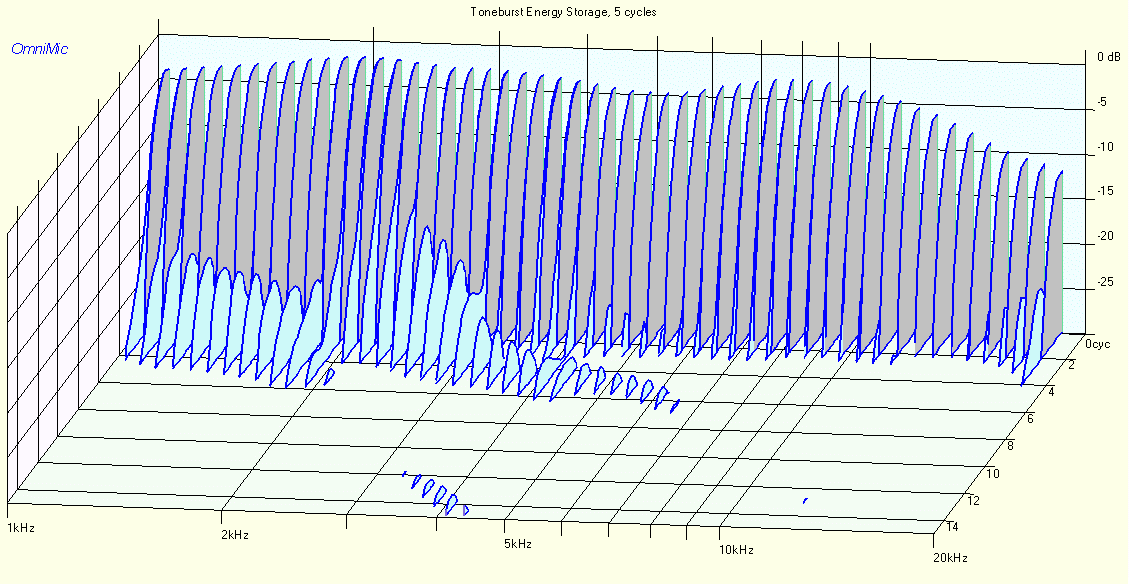Image resolution: width=1129 pixels, height=585 pixels.
Task: Click the title 'Toneburst Energy Storage, 5 cycles'
Action: (563, 12)
